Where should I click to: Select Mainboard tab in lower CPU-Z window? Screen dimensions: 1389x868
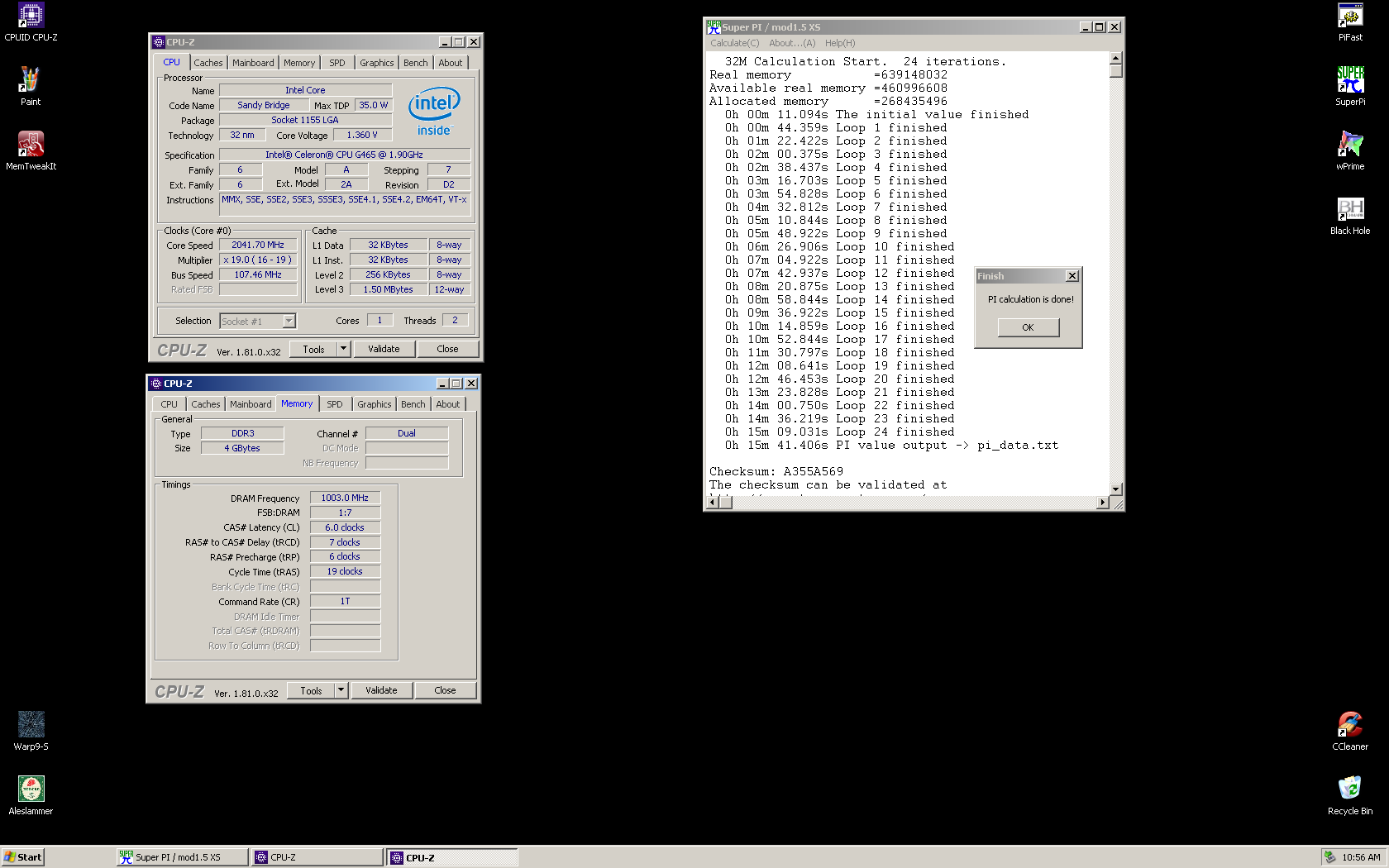(x=251, y=404)
